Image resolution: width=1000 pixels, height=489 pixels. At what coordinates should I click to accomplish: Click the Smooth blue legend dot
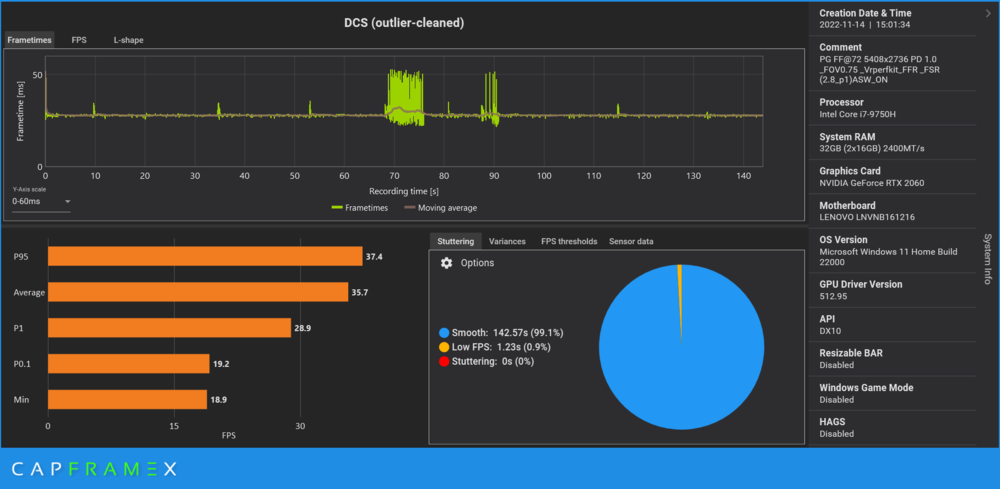[x=444, y=333]
